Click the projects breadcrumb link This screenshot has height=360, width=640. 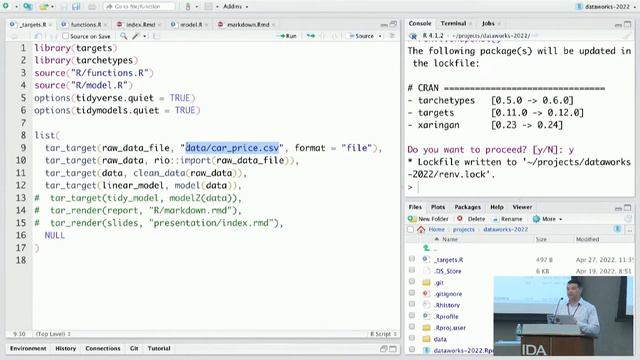tap(464, 229)
